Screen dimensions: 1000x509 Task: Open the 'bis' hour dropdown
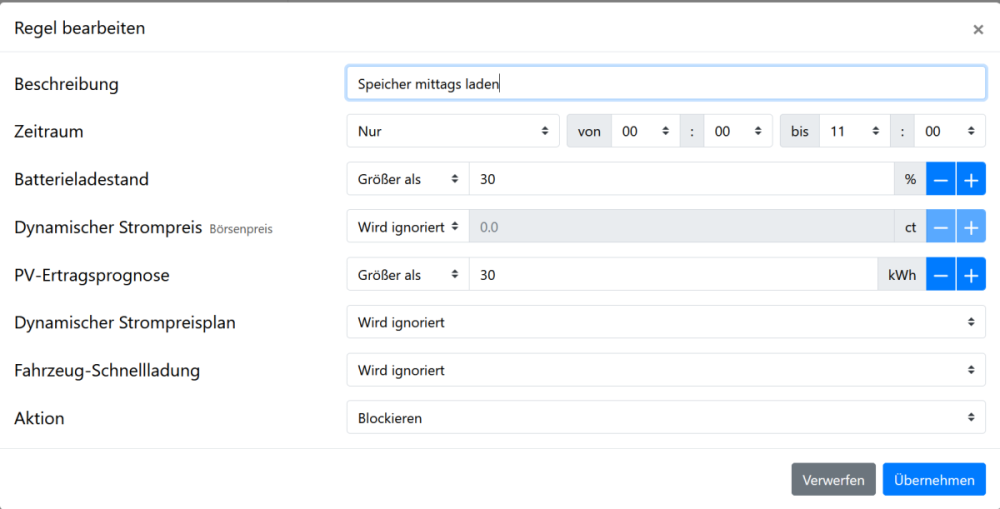[x=855, y=131]
